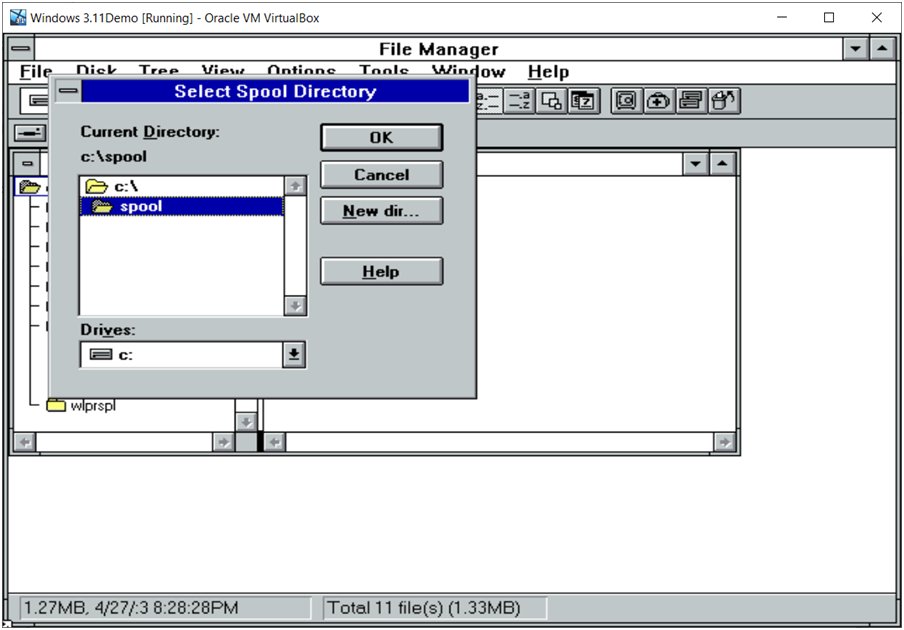Click the 'c:\spool' current directory path

point(114,156)
